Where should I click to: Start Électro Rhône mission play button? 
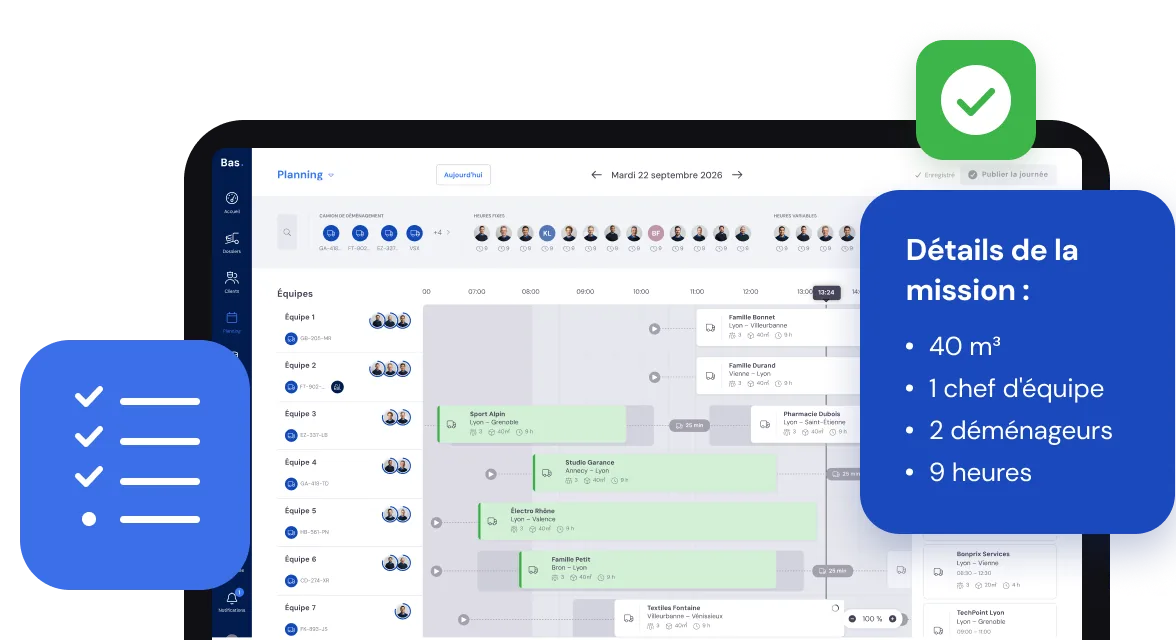pyautogui.click(x=436, y=522)
